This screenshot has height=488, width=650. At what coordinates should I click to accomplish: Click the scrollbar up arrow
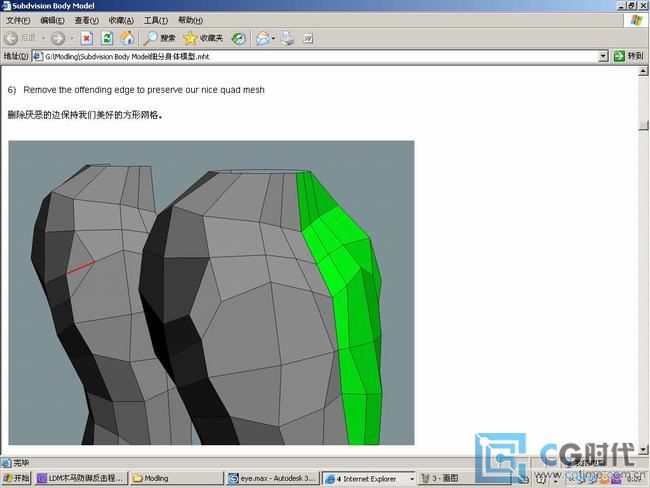coord(643,71)
